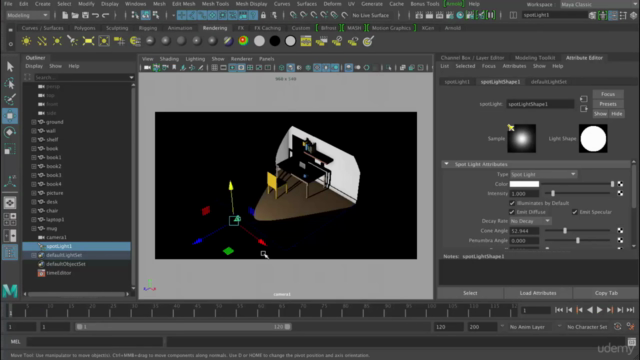Click the Penumbra Angle slider
This screenshot has width=640, height=360.
click(x=578, y=240)
